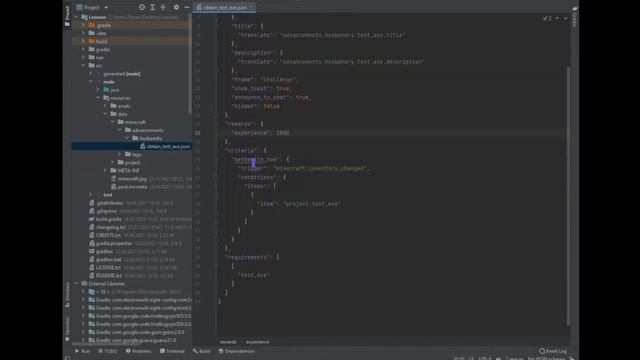Expand the test folder
The height and width of the screenshot is (360, 640).
click(x=91, y=195)
